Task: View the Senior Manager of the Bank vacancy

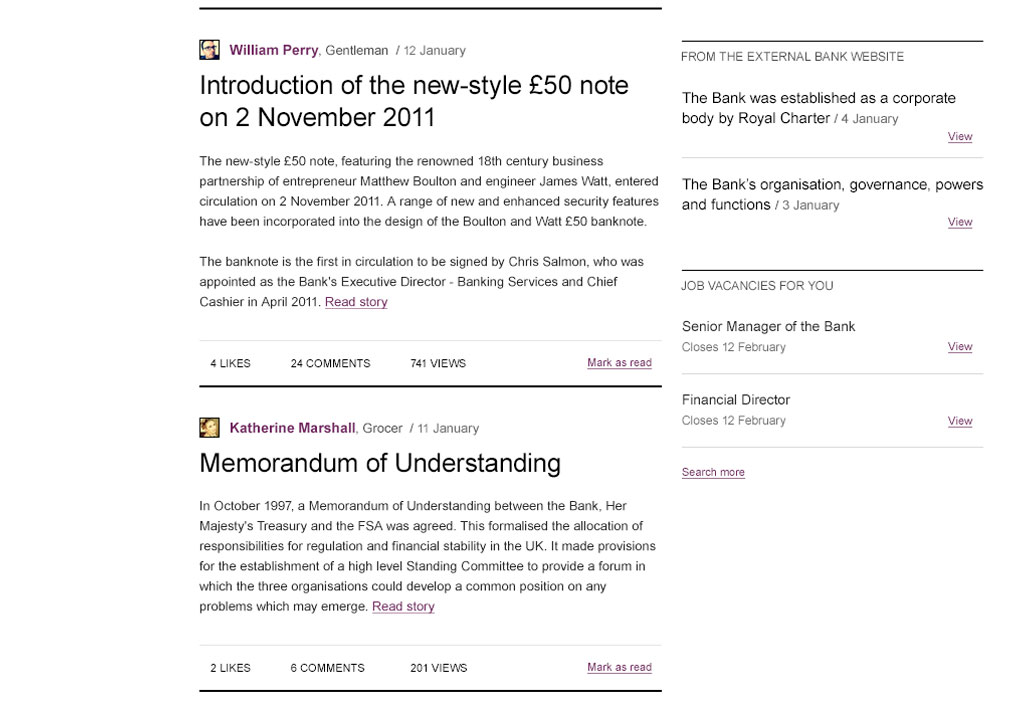Action: point(960,347)
